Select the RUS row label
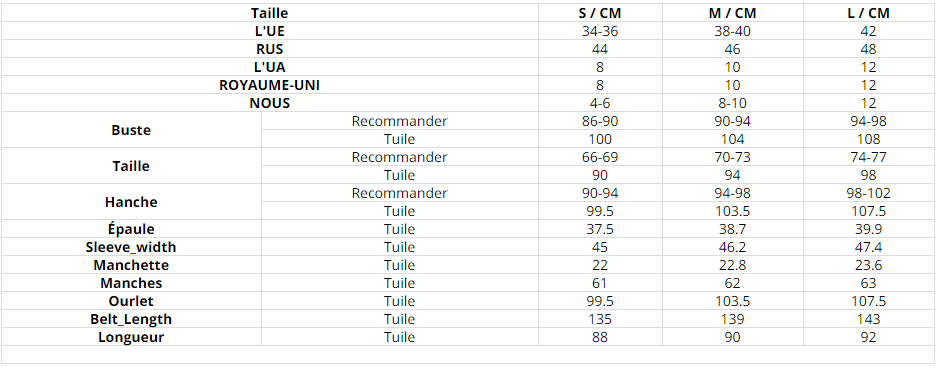 270,49
